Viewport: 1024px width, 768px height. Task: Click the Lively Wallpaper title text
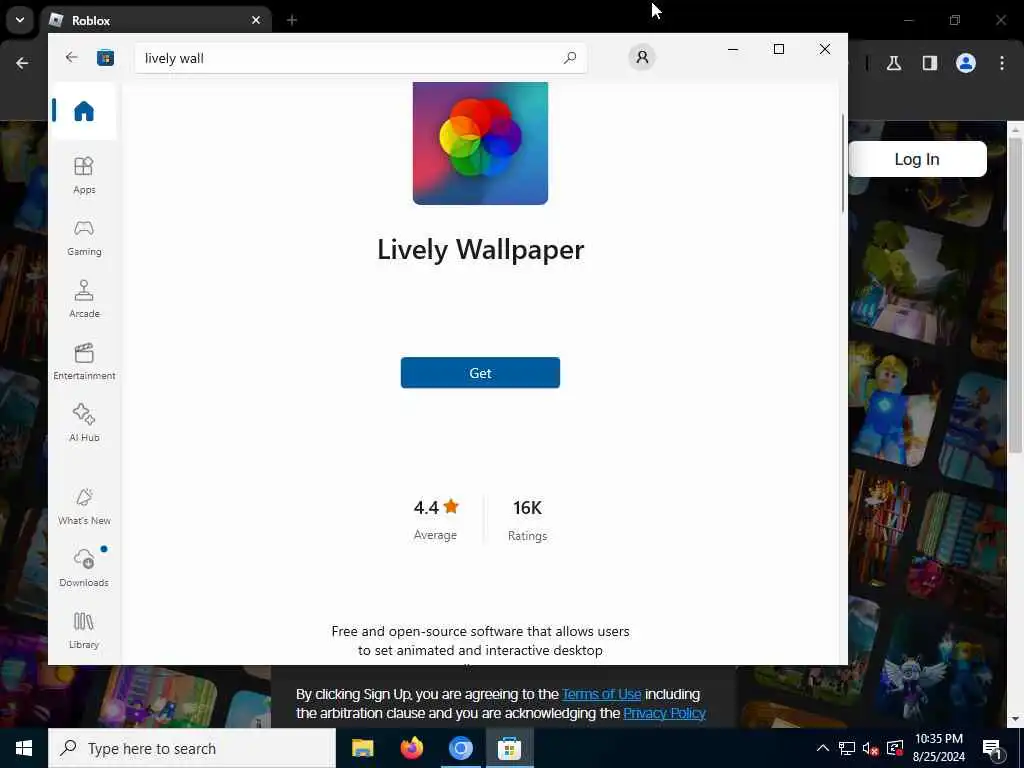pos(481,249)
